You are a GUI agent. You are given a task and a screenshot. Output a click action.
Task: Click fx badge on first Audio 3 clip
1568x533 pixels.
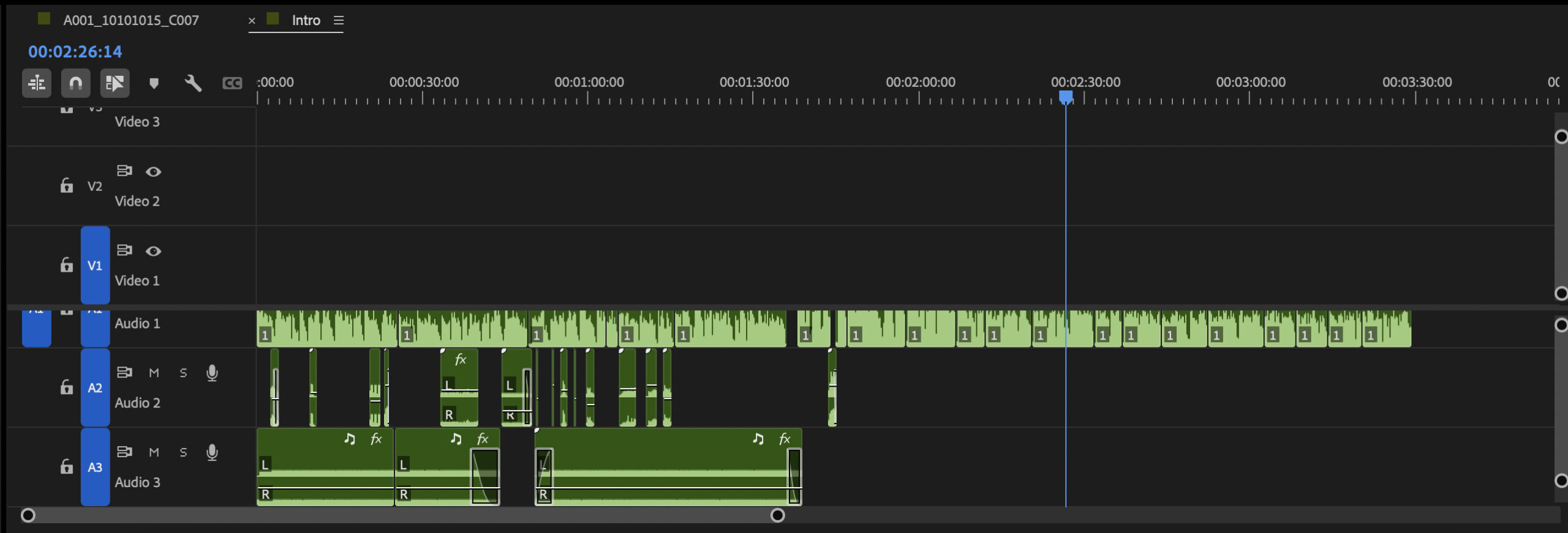click(376, 439)
